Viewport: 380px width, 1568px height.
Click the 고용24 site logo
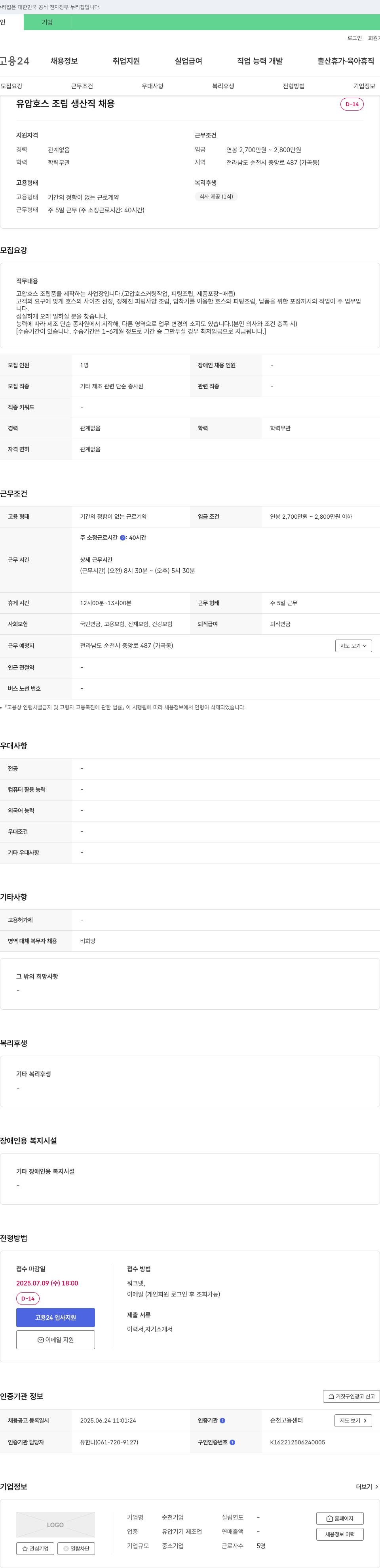pyautogui.click(x=15, y=61)
